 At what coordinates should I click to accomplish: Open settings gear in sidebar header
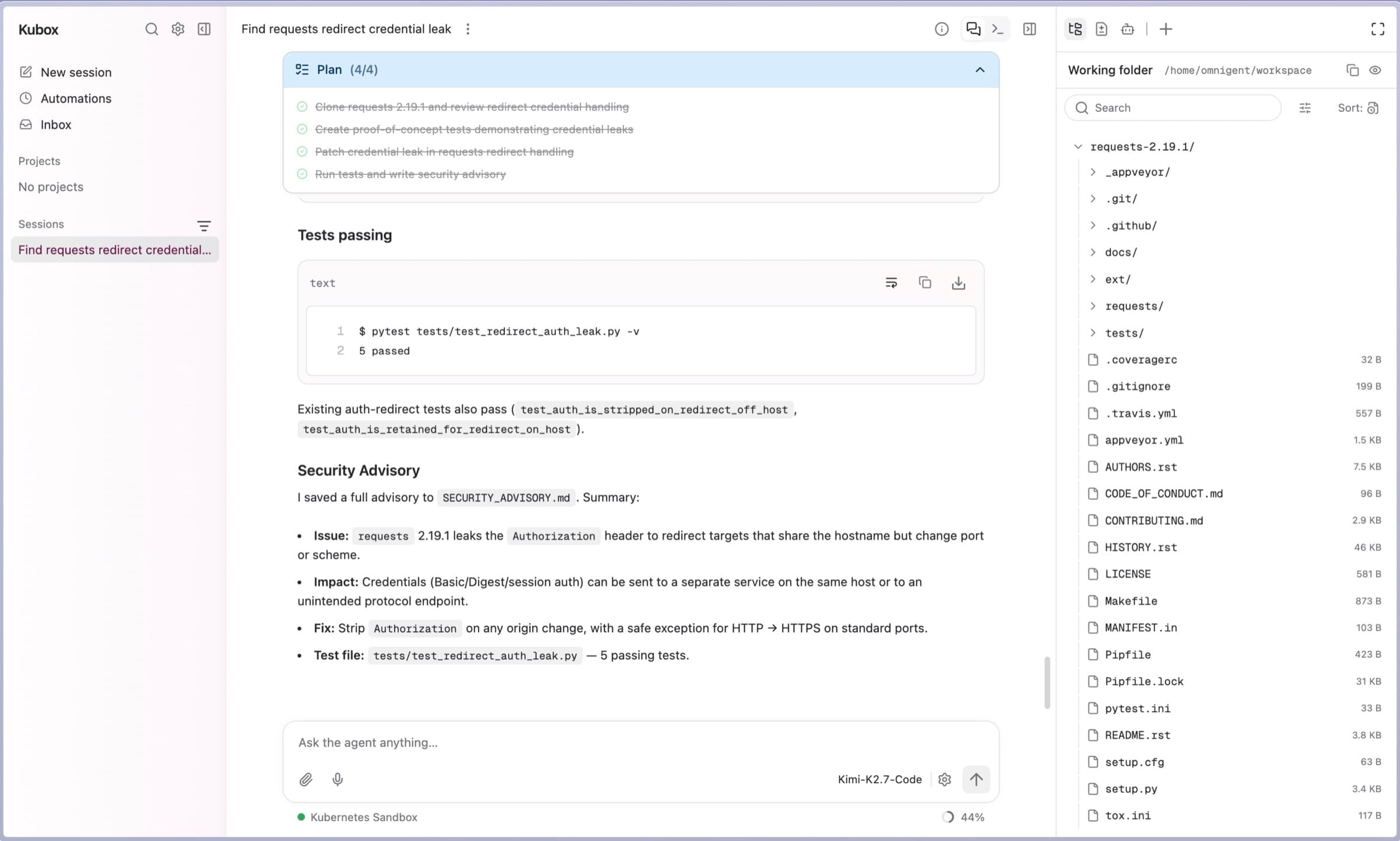pyautogui.click(x=178, y=29)
